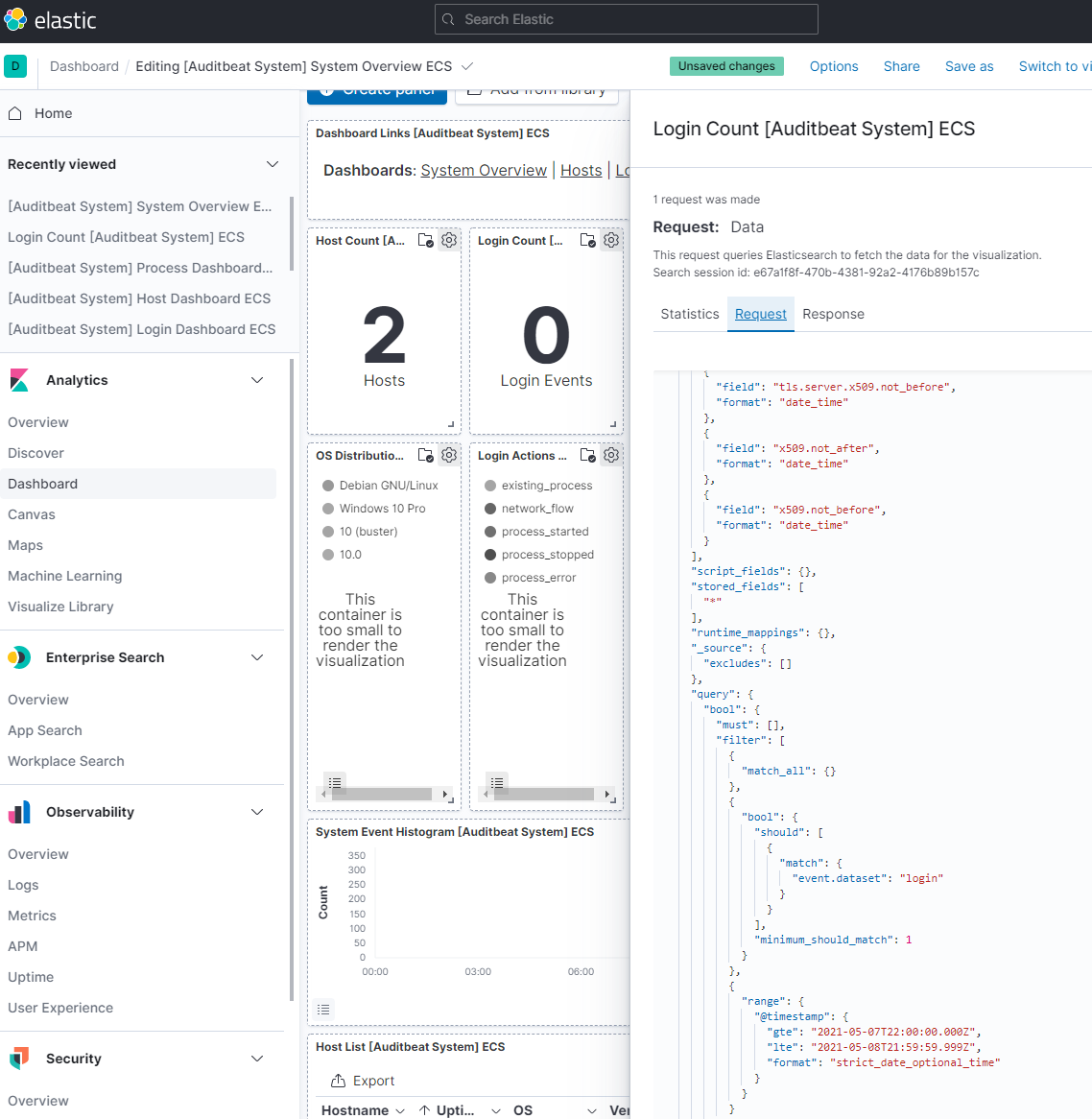Collapse the Security section
Viewport: 1092px width, 1119px height.
(x=257, y=1059)
